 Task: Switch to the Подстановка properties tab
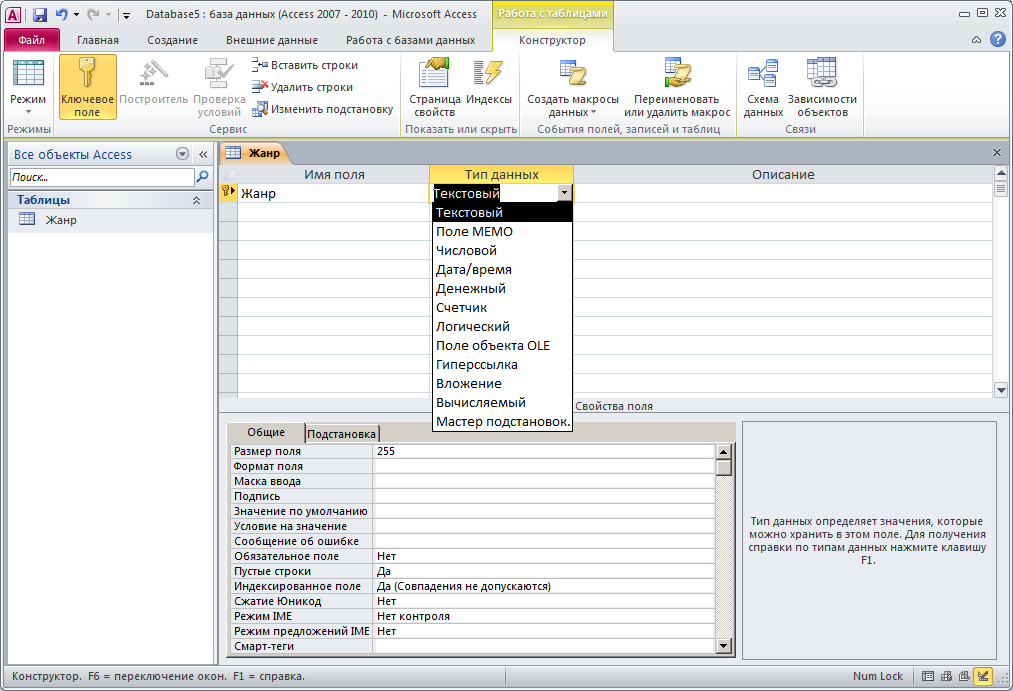point(341,434)
